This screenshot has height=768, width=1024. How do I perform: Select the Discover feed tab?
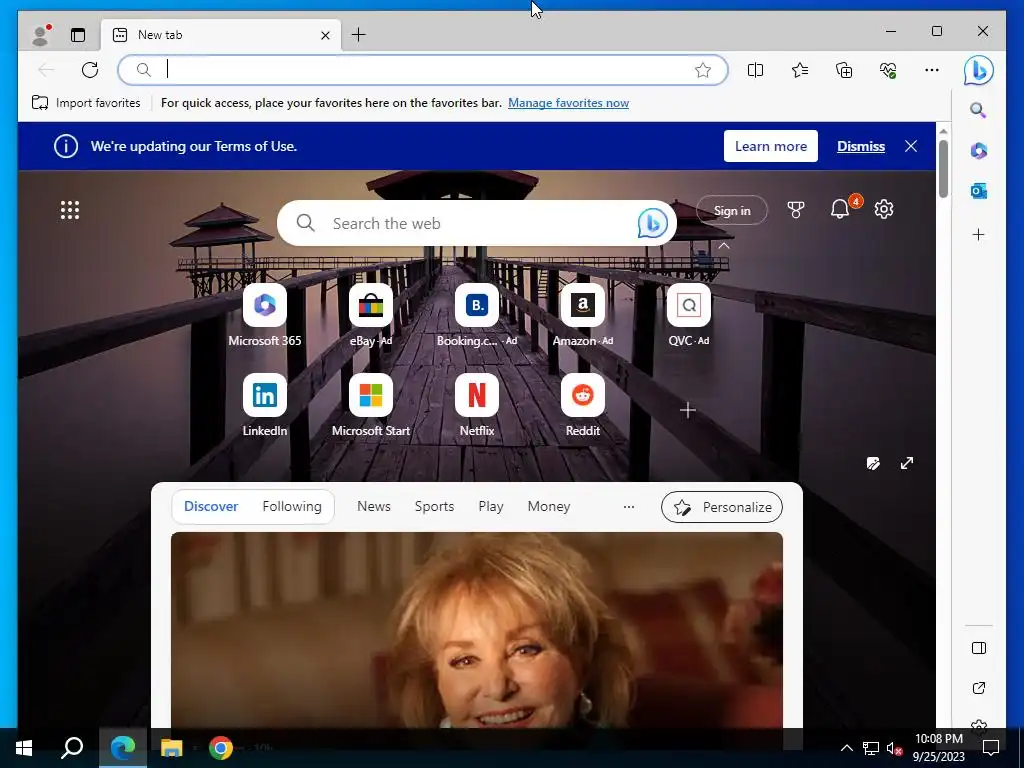tap(211, 507)
